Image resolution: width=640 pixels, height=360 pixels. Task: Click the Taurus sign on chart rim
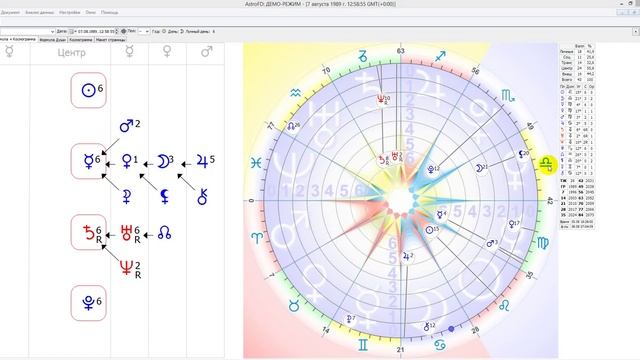click(x=294, y=305)
